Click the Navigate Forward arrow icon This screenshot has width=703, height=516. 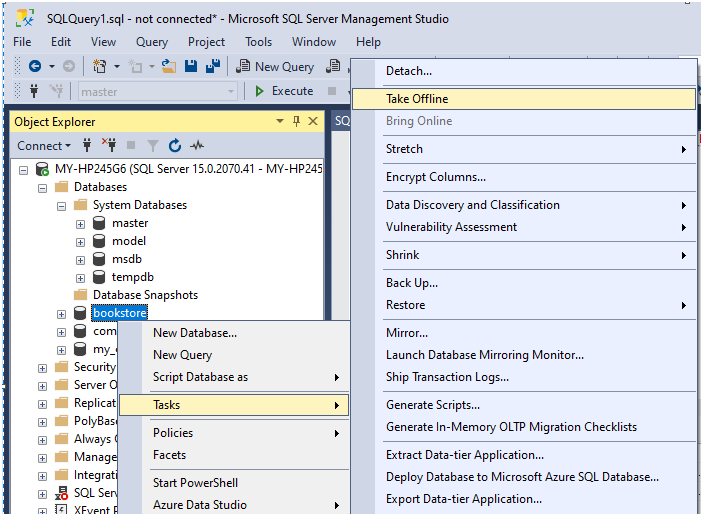(69, 66)
